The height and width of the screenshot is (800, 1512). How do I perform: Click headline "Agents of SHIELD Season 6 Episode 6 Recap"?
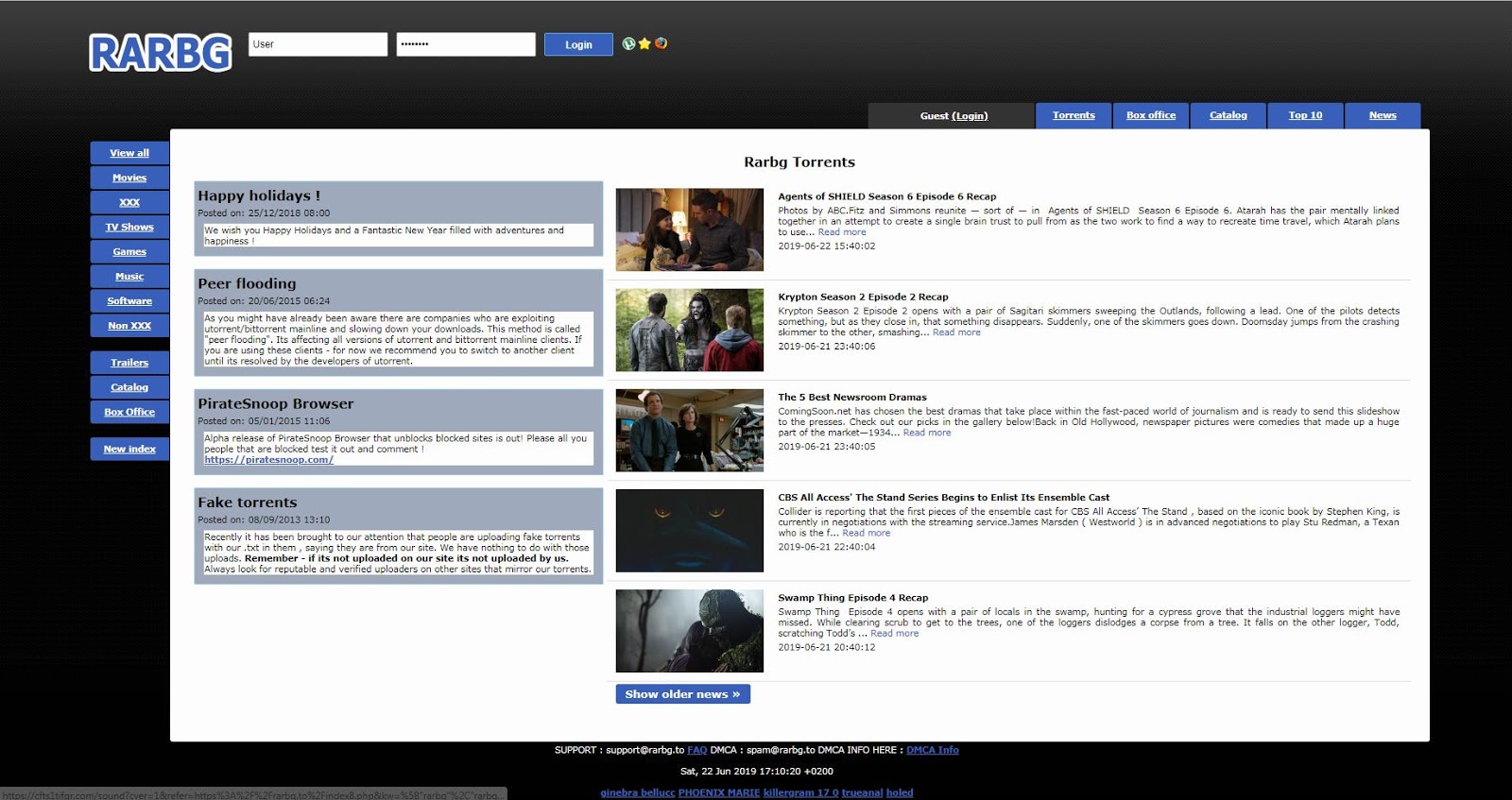click(x=887, y=196)
